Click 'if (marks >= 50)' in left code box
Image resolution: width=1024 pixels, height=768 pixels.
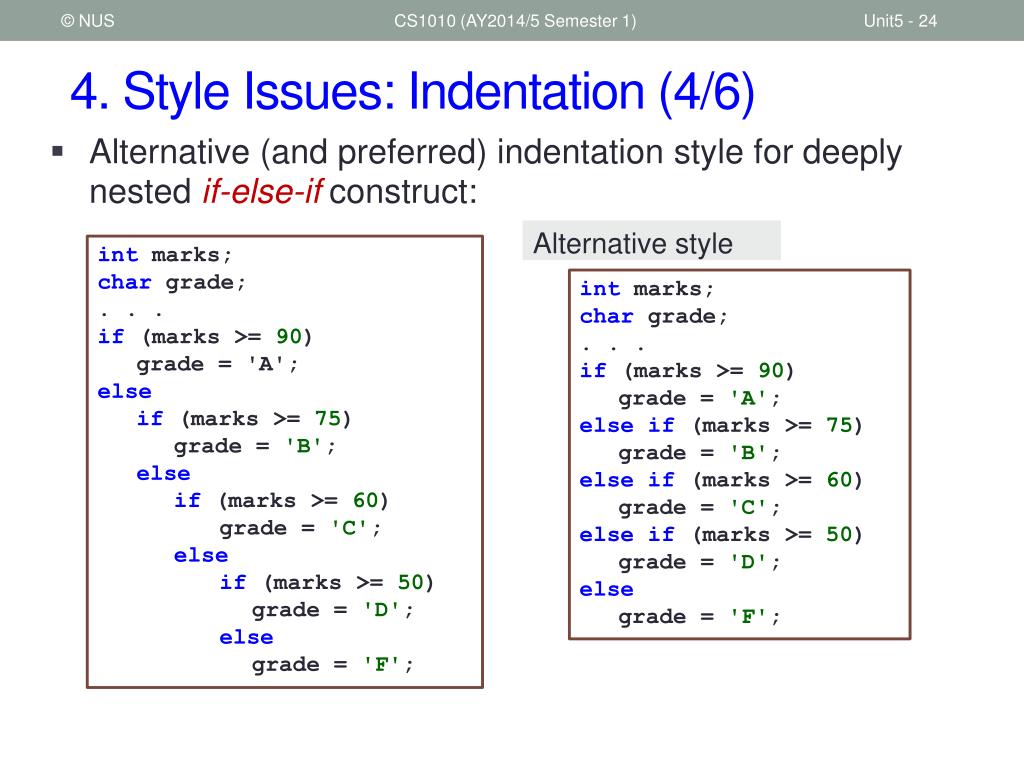(x=327, y=582)
